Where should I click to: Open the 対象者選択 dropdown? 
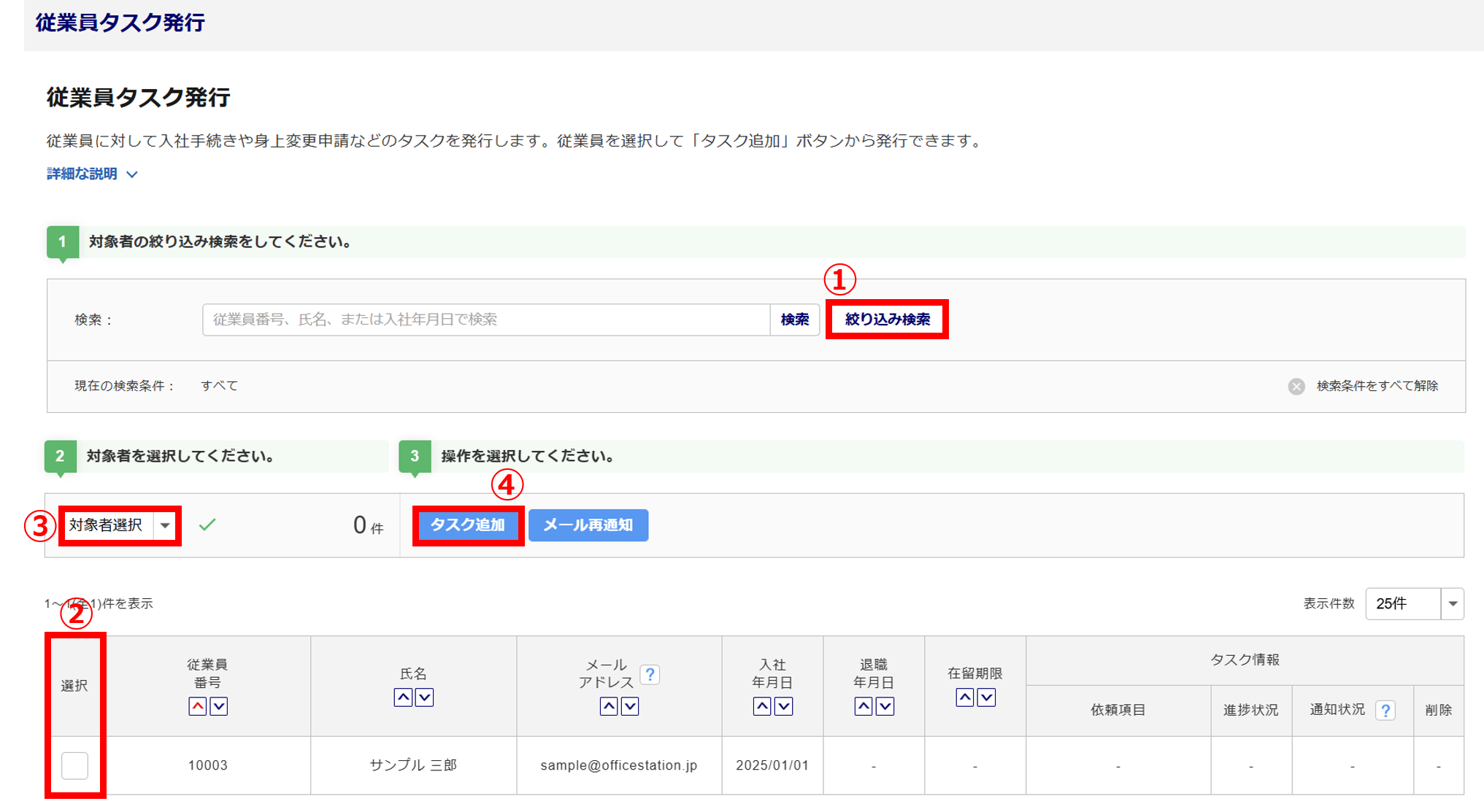(x=120, y=525)
